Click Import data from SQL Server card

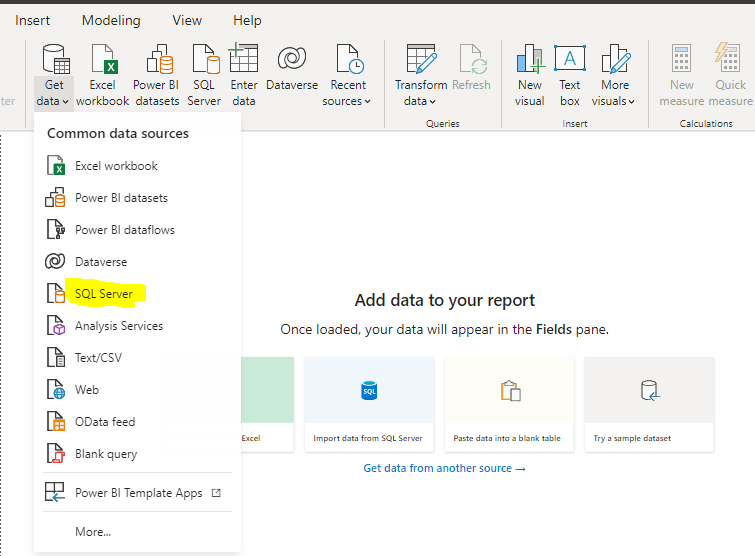tap(369, 404)
